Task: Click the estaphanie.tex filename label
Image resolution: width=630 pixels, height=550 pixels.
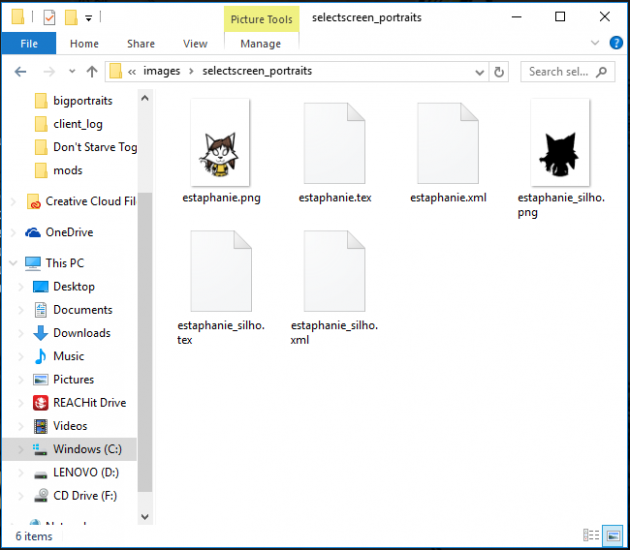Action: pyautogui.click(x=335, y=198)
